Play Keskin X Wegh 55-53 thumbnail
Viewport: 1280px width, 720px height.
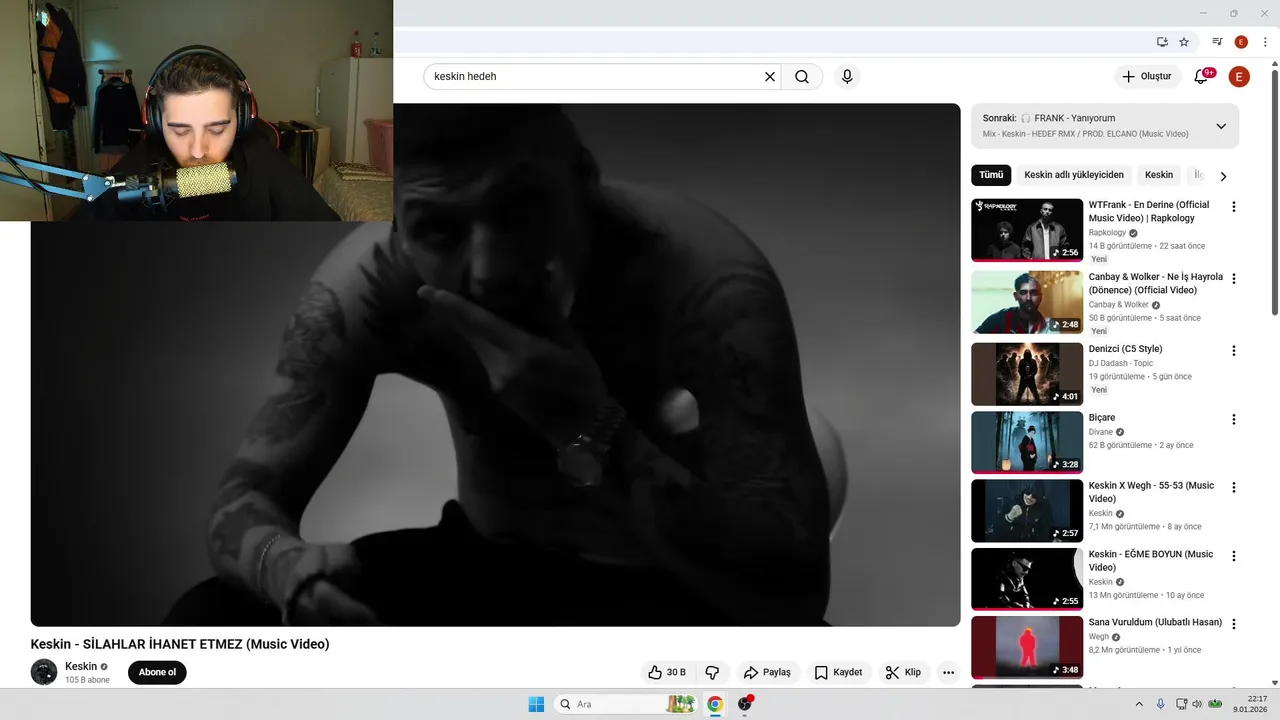pos(1027,511)
